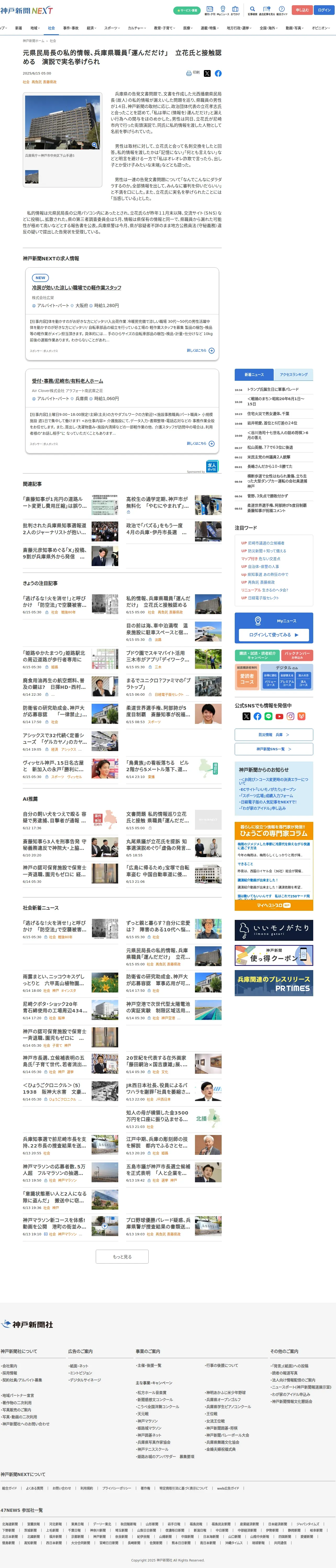
Task: Open the official Instagram account icon
Action: (290, 716)
